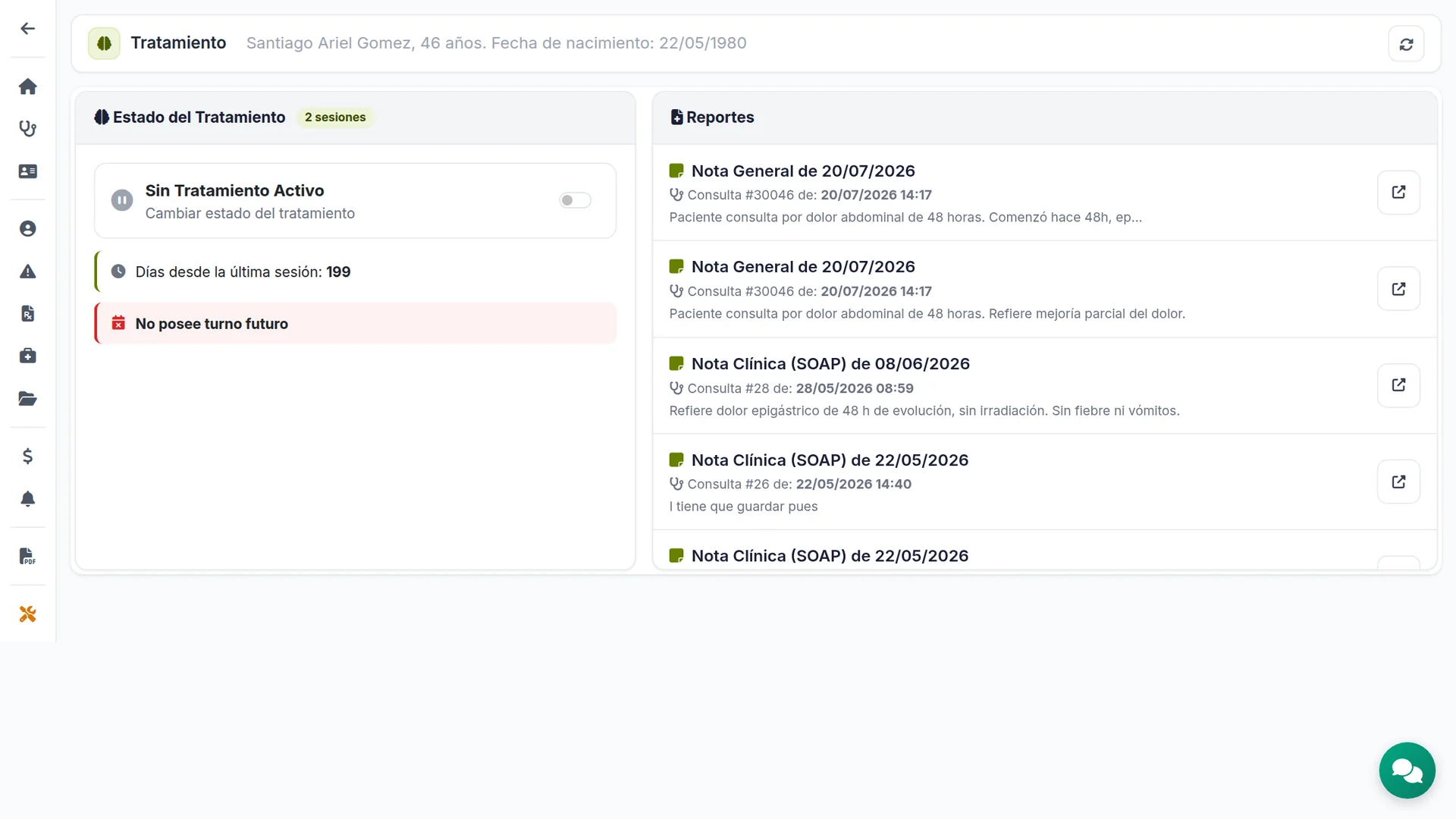
Task: Open first Nota General de 20/07/2026 report
Action: pos(1398,192)
